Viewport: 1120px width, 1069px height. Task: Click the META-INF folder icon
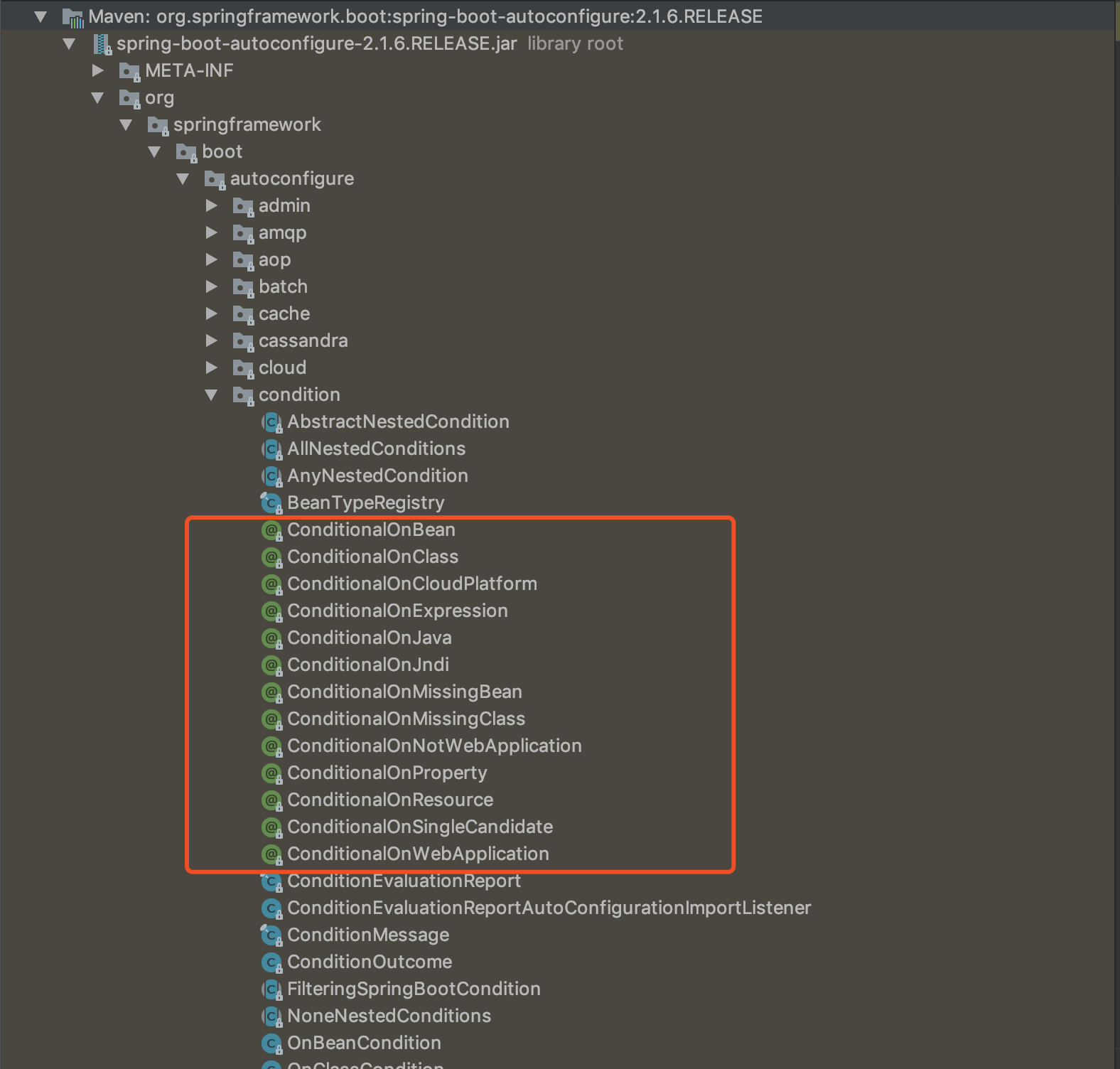click(129, 72)
